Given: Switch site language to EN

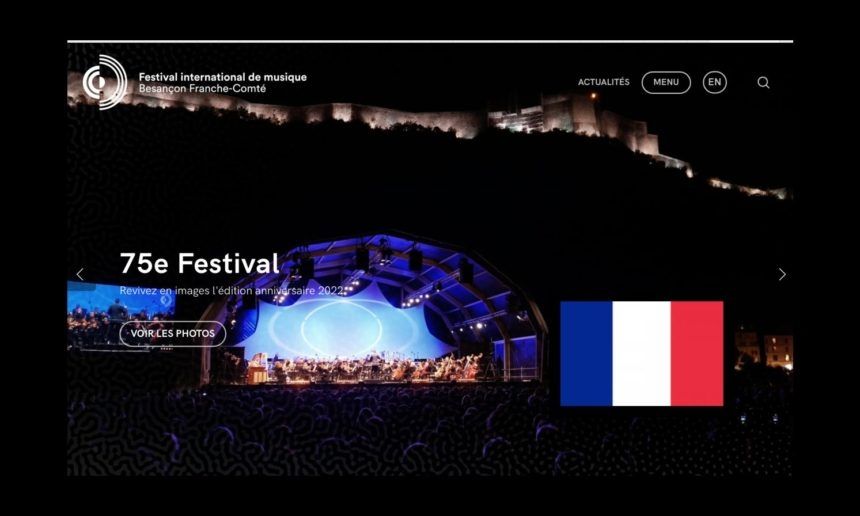Looking at the screenshot, I should [715, 82].
